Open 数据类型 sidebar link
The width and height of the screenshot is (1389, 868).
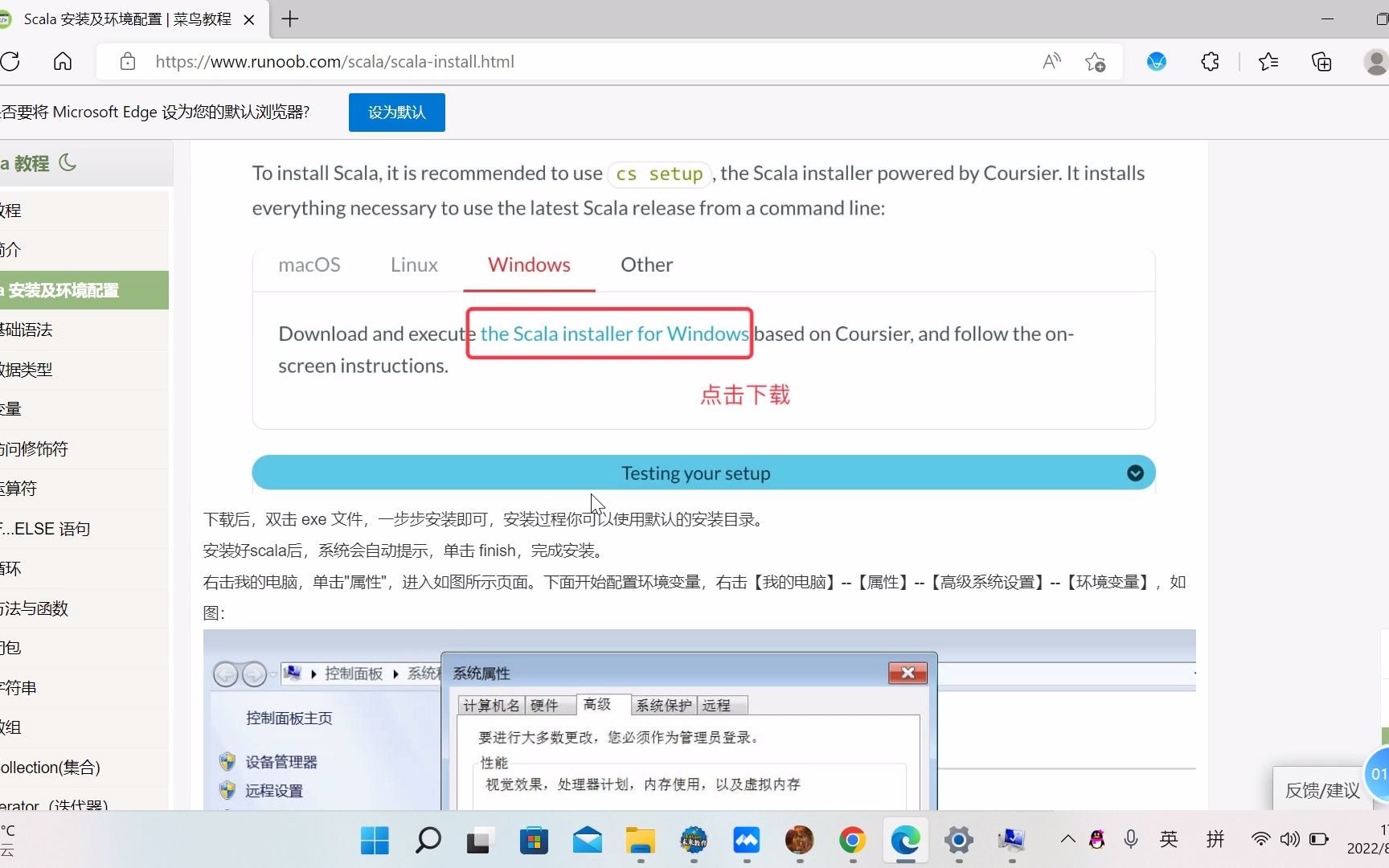click(84, 370)
